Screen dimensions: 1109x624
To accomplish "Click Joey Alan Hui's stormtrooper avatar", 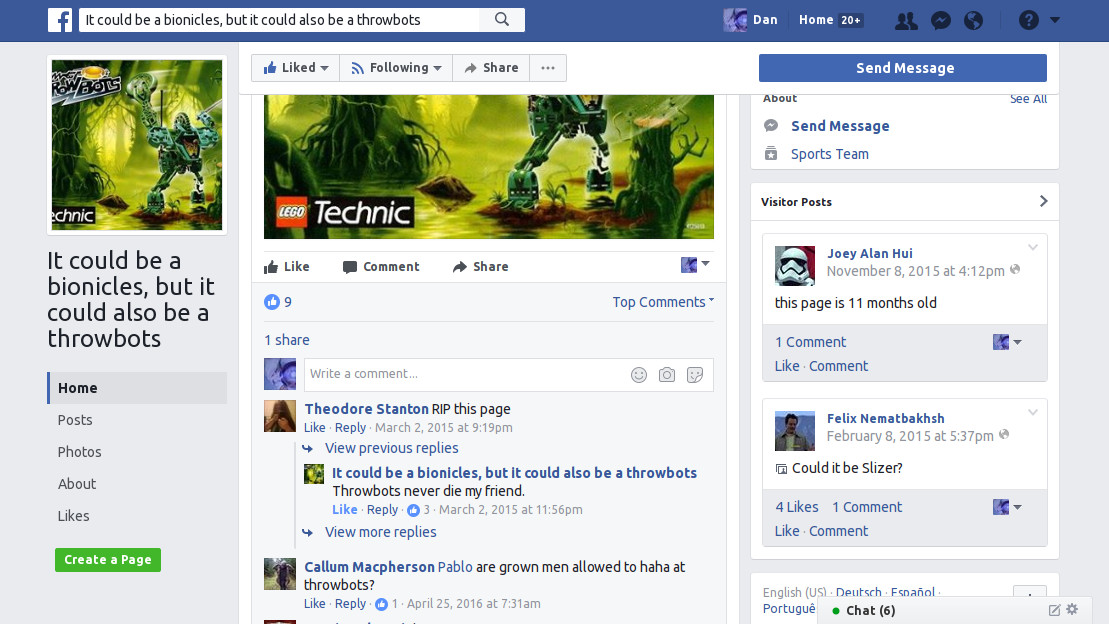I will click(795, 266).
